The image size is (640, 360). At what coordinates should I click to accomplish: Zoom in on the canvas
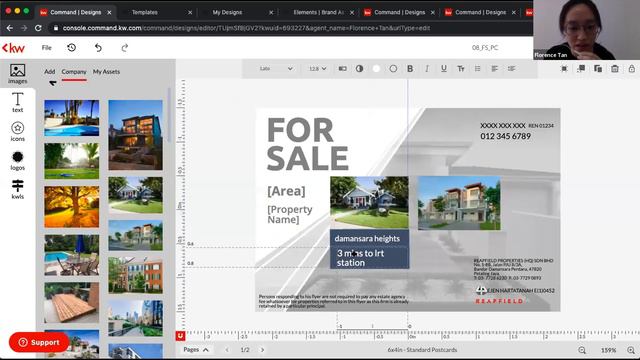(631, 350)
